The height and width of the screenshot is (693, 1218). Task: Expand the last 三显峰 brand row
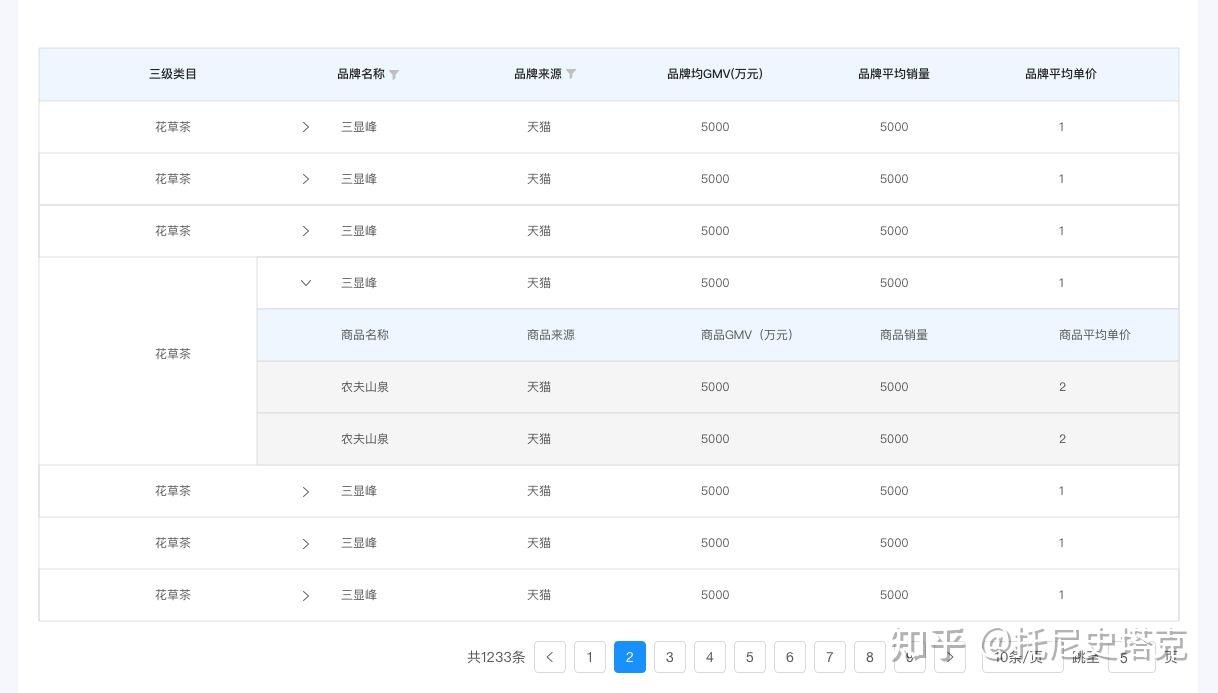coord(306,596)
